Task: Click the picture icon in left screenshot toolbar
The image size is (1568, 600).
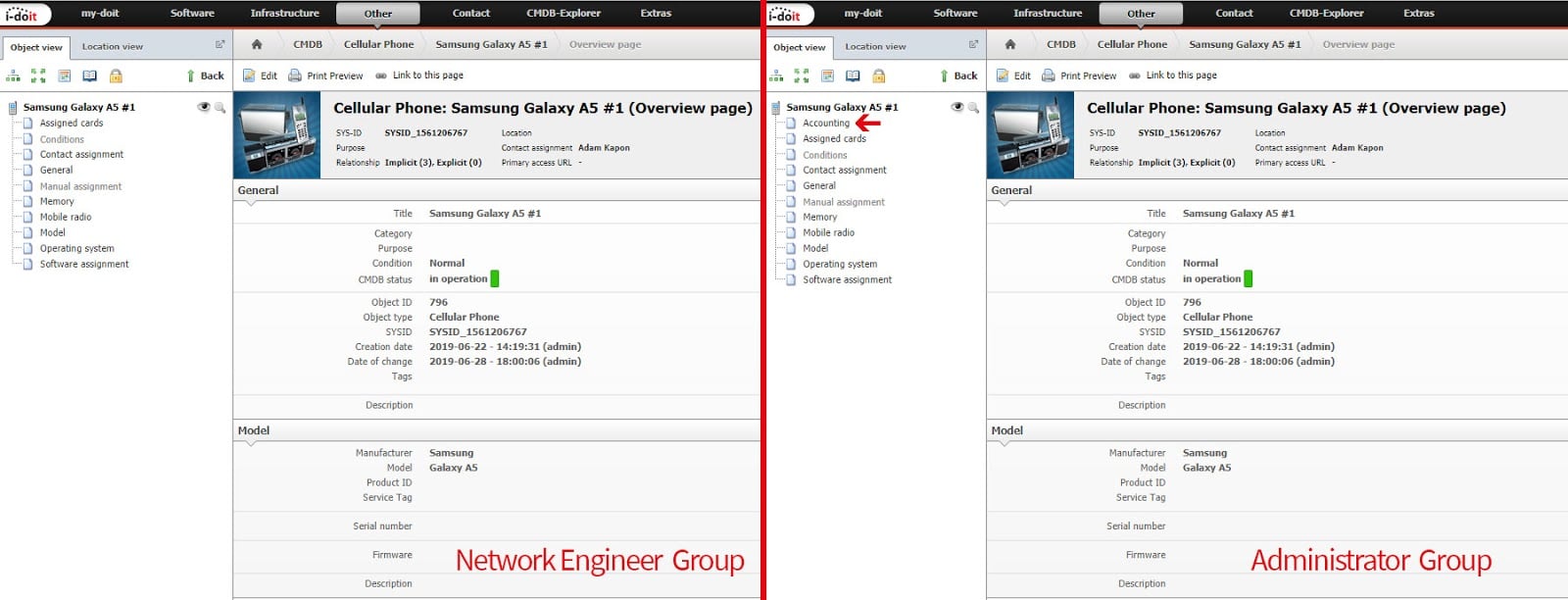Action: pos(65,75)
